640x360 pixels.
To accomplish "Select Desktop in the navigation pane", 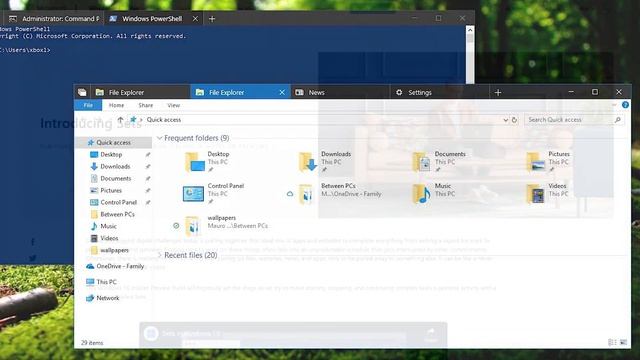I will coord(111,155).
